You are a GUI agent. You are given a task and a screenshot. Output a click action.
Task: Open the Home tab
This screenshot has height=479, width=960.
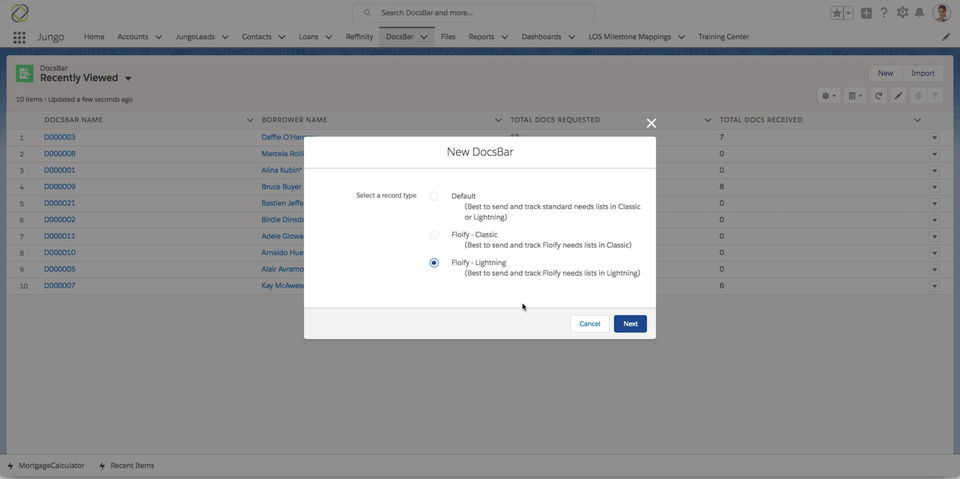(94, 37)
